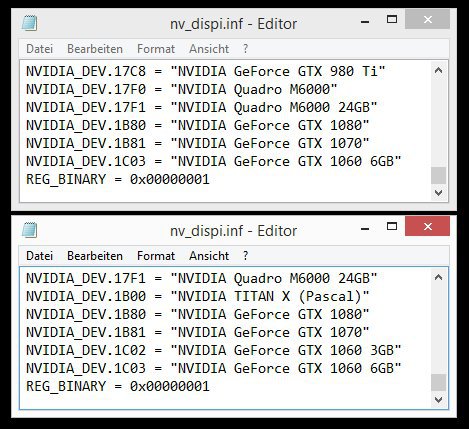The height and width of the screenshot is (429, 469).
Task: Click the scroll down arrow in the top editor
Action: point(438,192)
